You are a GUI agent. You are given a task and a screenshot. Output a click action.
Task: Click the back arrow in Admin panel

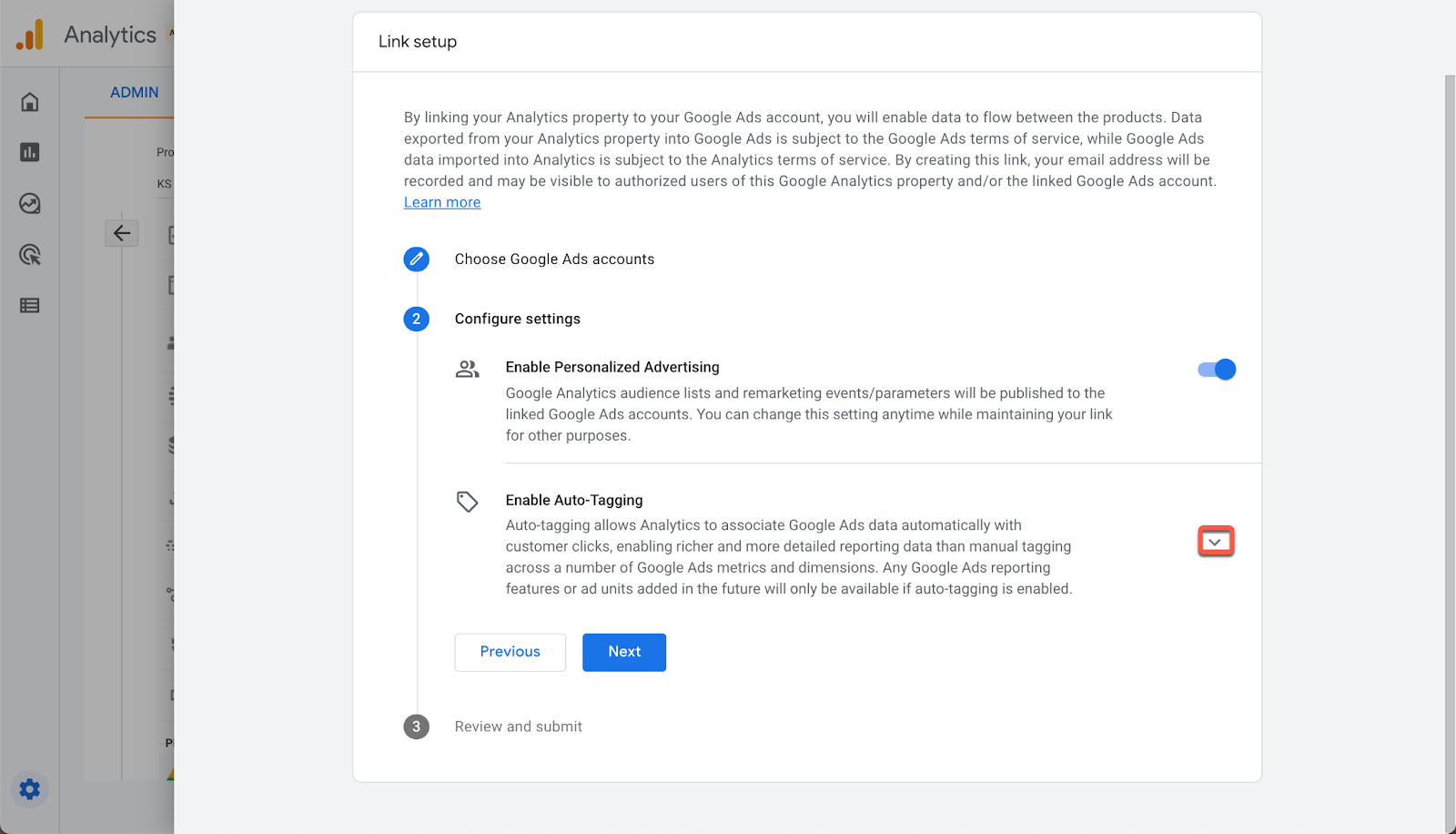click(x=122, y=233)
